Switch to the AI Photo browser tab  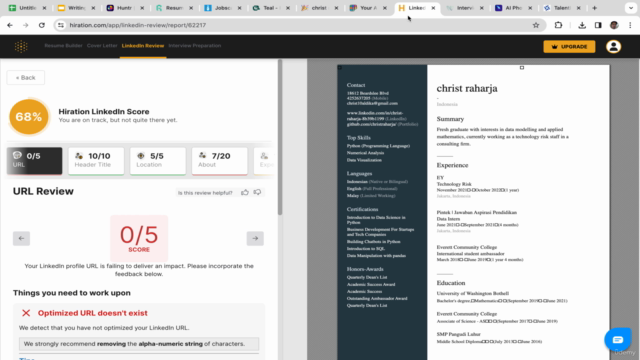pyautogui.click(x=513, y=8)
